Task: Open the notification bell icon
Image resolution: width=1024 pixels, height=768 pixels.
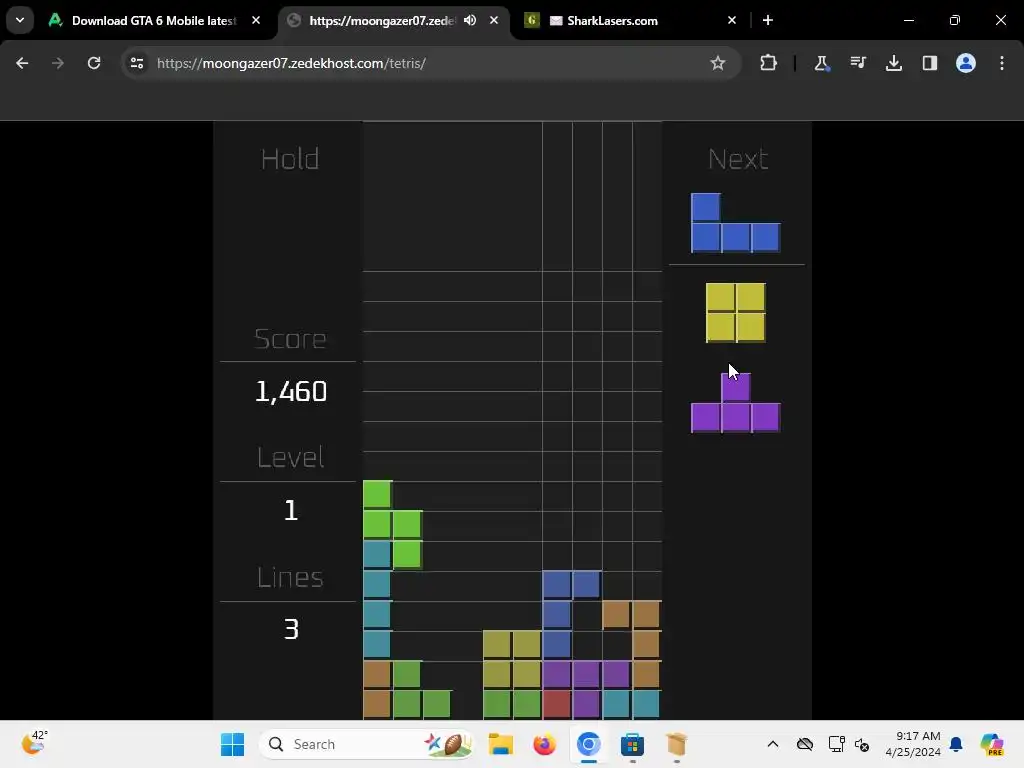Action: coord(956,744)
